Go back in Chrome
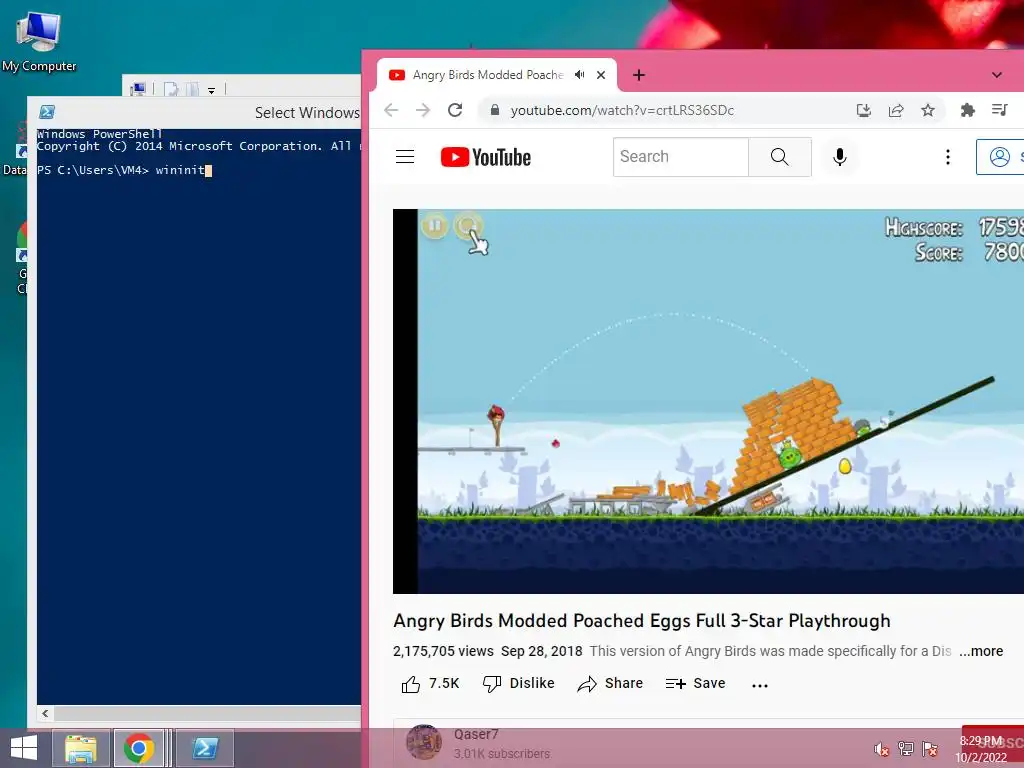Image resolution: width=1024 pixels, height=768 pixels. (391, 110)
